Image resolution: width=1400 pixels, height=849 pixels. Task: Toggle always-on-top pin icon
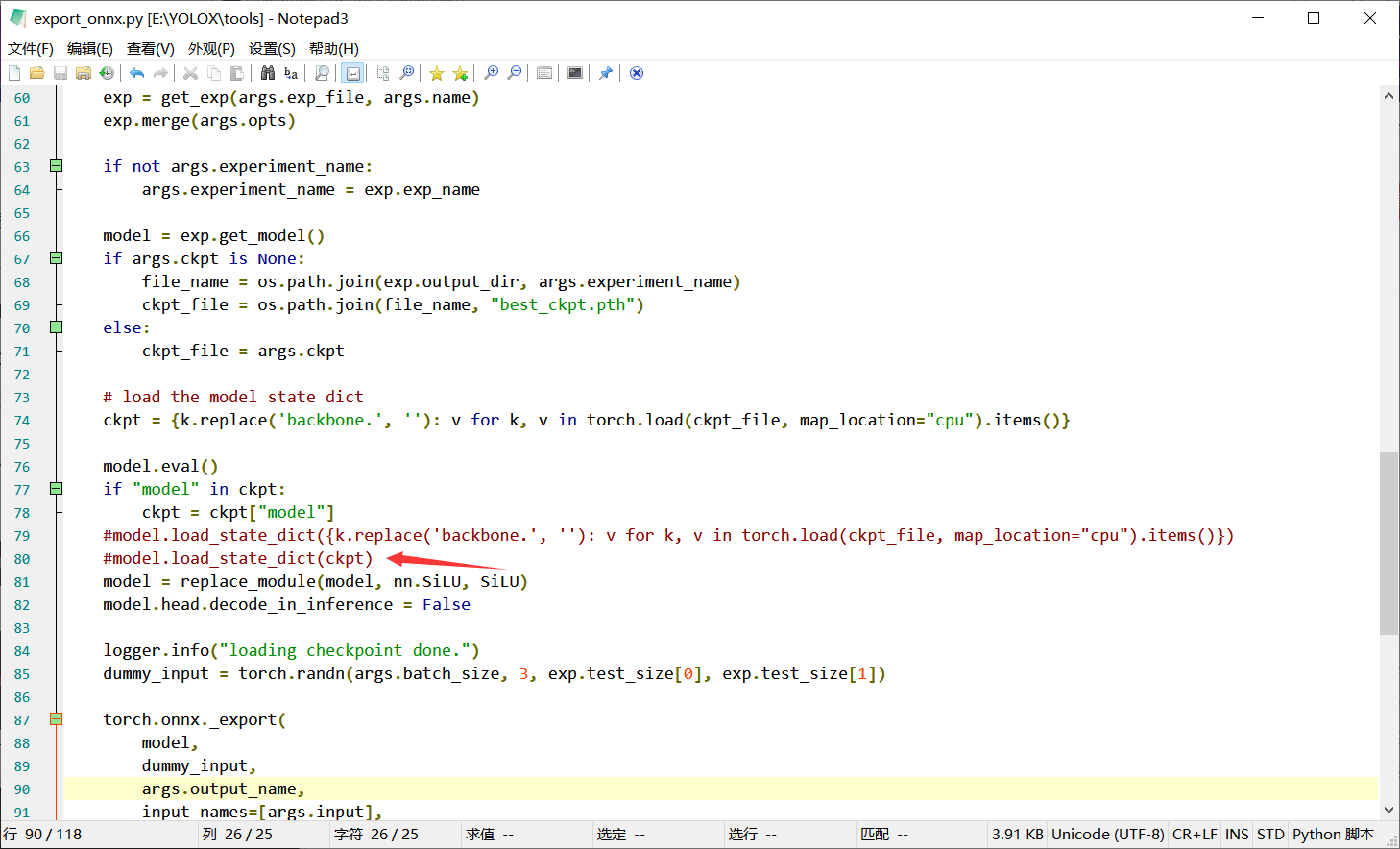click(605, 72)
